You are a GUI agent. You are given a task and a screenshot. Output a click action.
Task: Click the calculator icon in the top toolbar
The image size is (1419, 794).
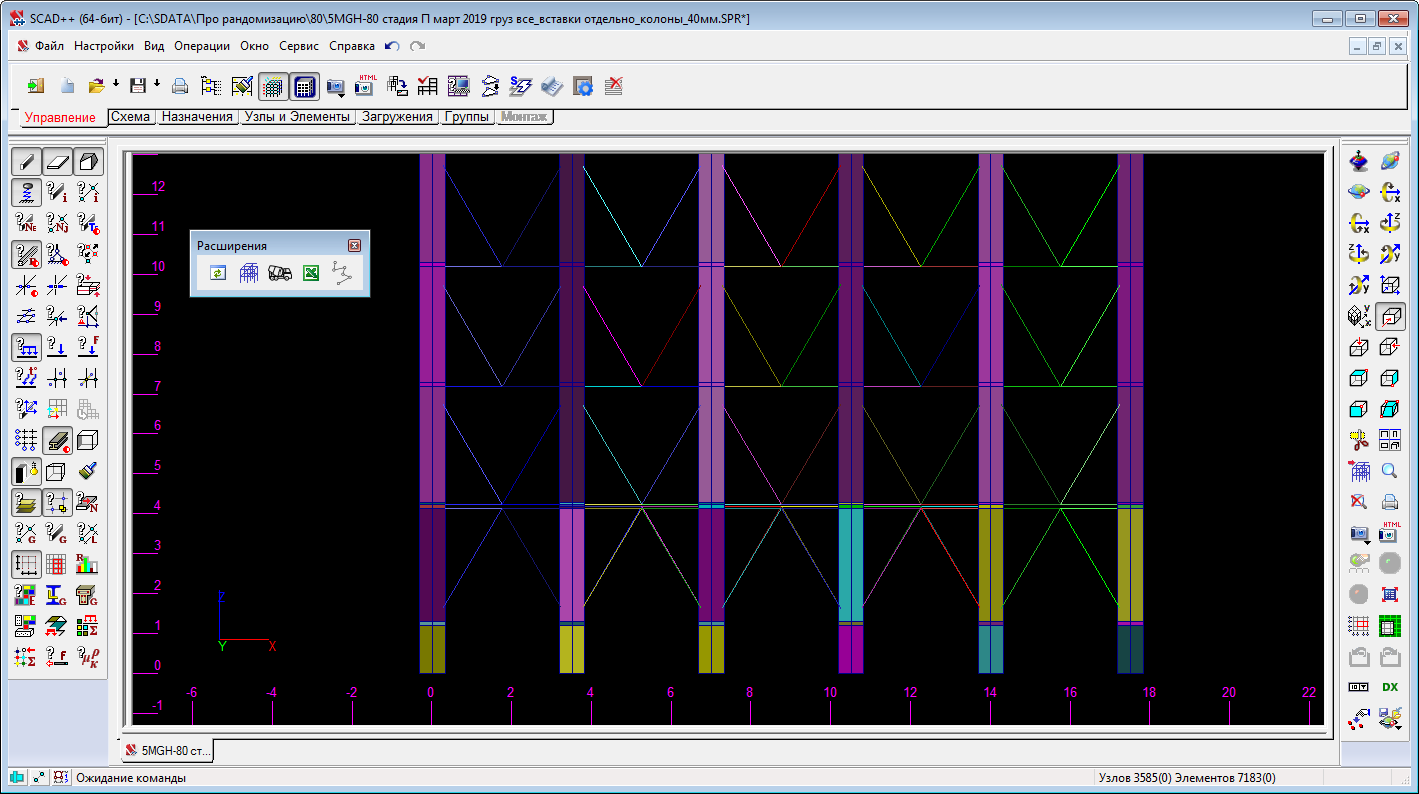[x=305, y=87]
